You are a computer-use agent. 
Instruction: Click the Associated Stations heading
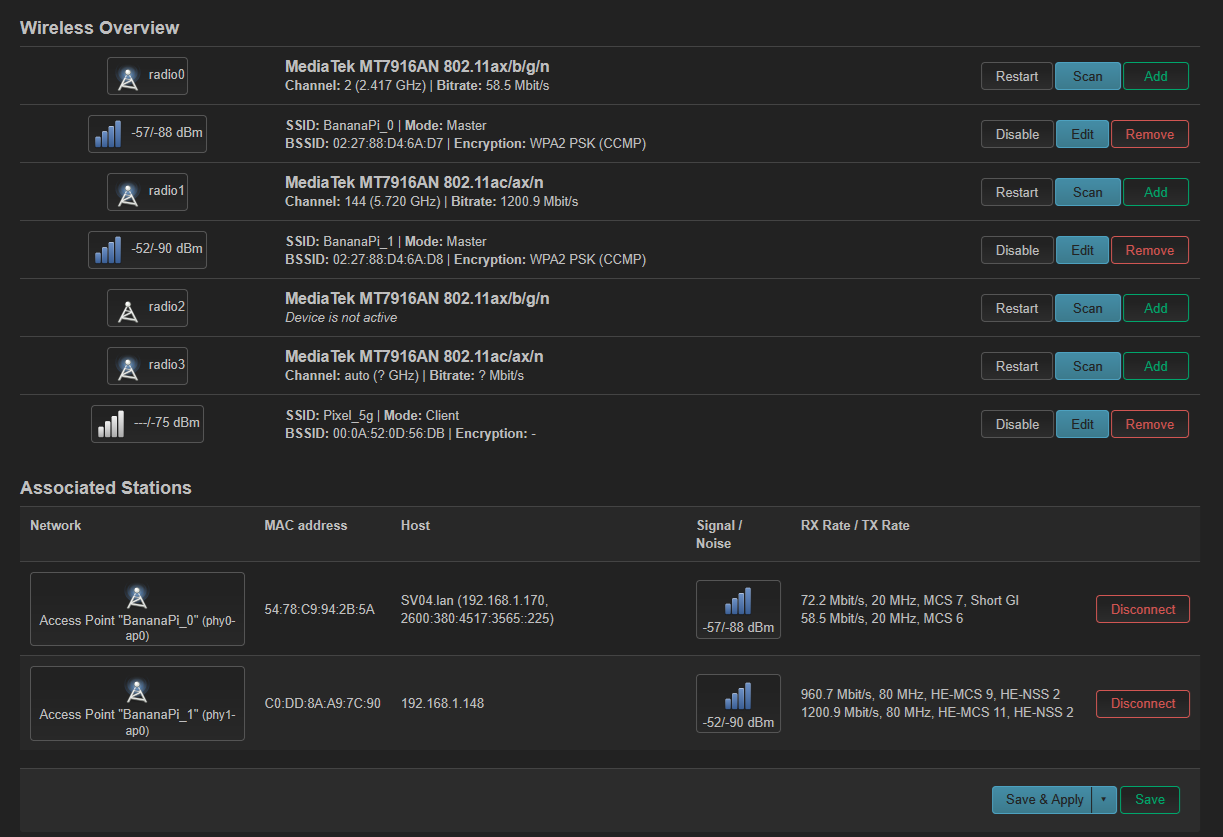(x=106, y=488)
